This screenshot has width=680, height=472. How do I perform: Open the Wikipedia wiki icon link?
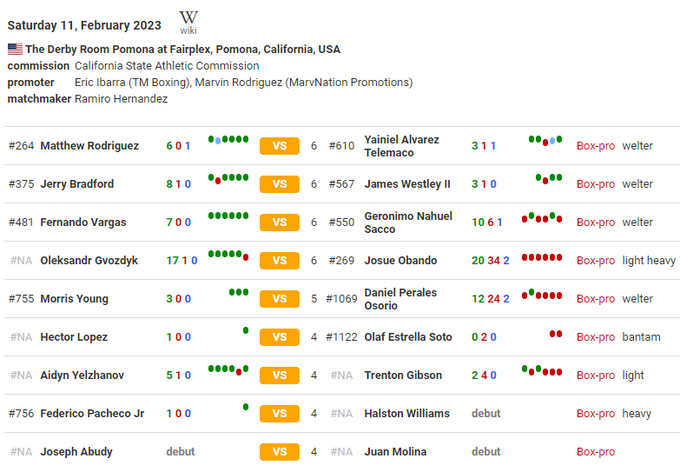coord(188,21)
